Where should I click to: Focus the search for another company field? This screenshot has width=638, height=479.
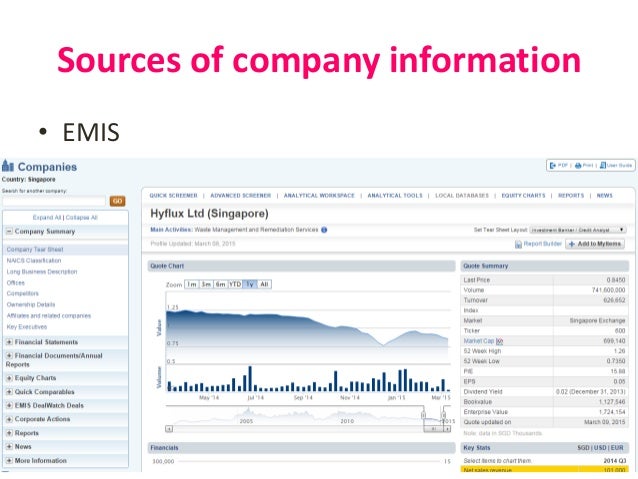[54, 201]
